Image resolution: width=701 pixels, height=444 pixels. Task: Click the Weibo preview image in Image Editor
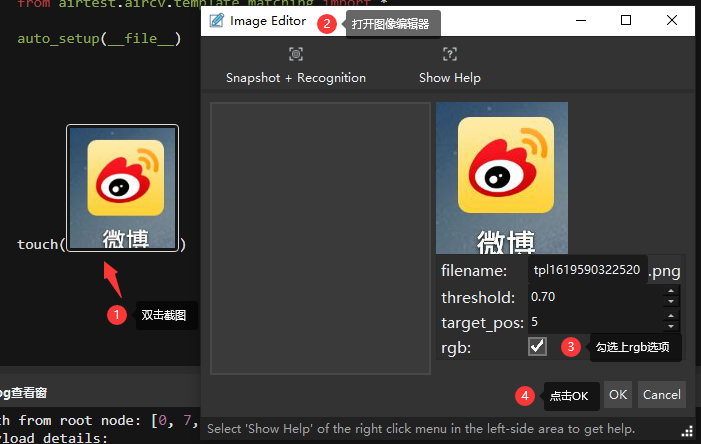point(502,178)
